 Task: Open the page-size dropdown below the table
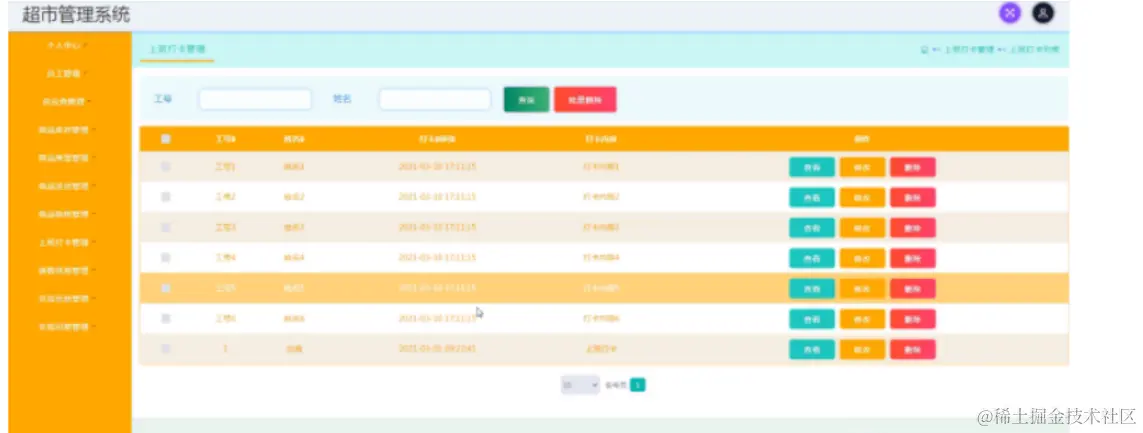[580, 385]
